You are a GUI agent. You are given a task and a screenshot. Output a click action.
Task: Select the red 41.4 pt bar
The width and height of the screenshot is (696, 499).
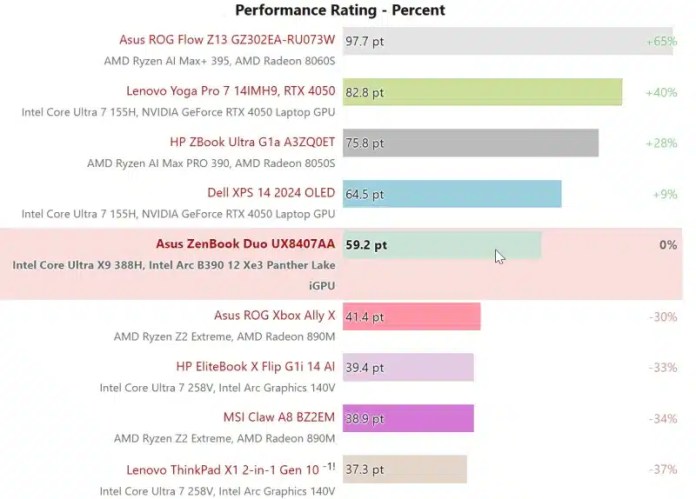pyautogui.click(x=411, y=316)
